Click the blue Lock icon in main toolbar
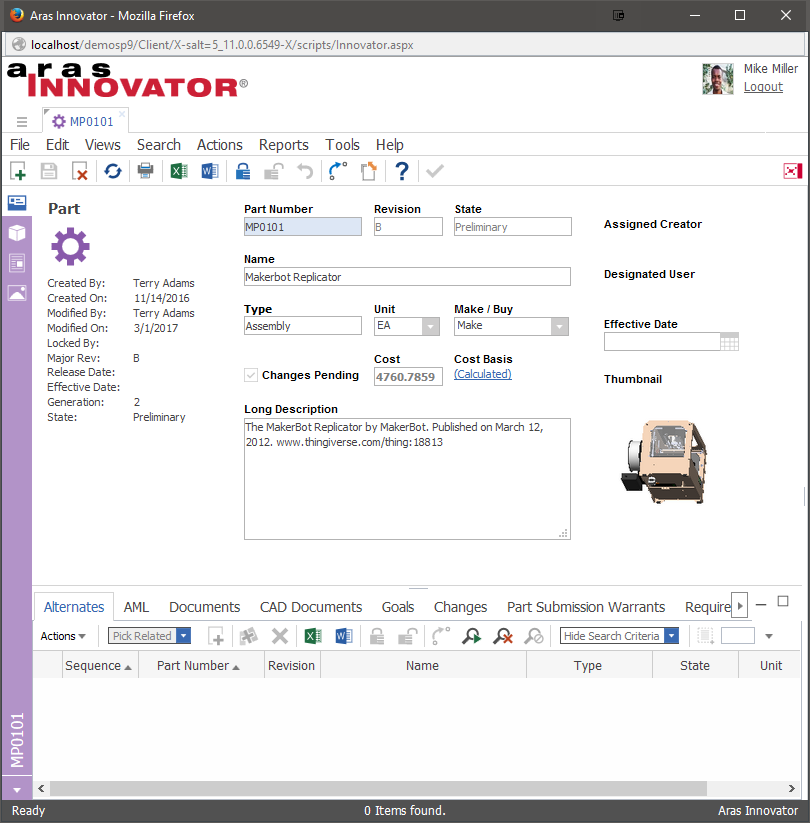This screenshot has height=823, width=810. pos(243,171)
